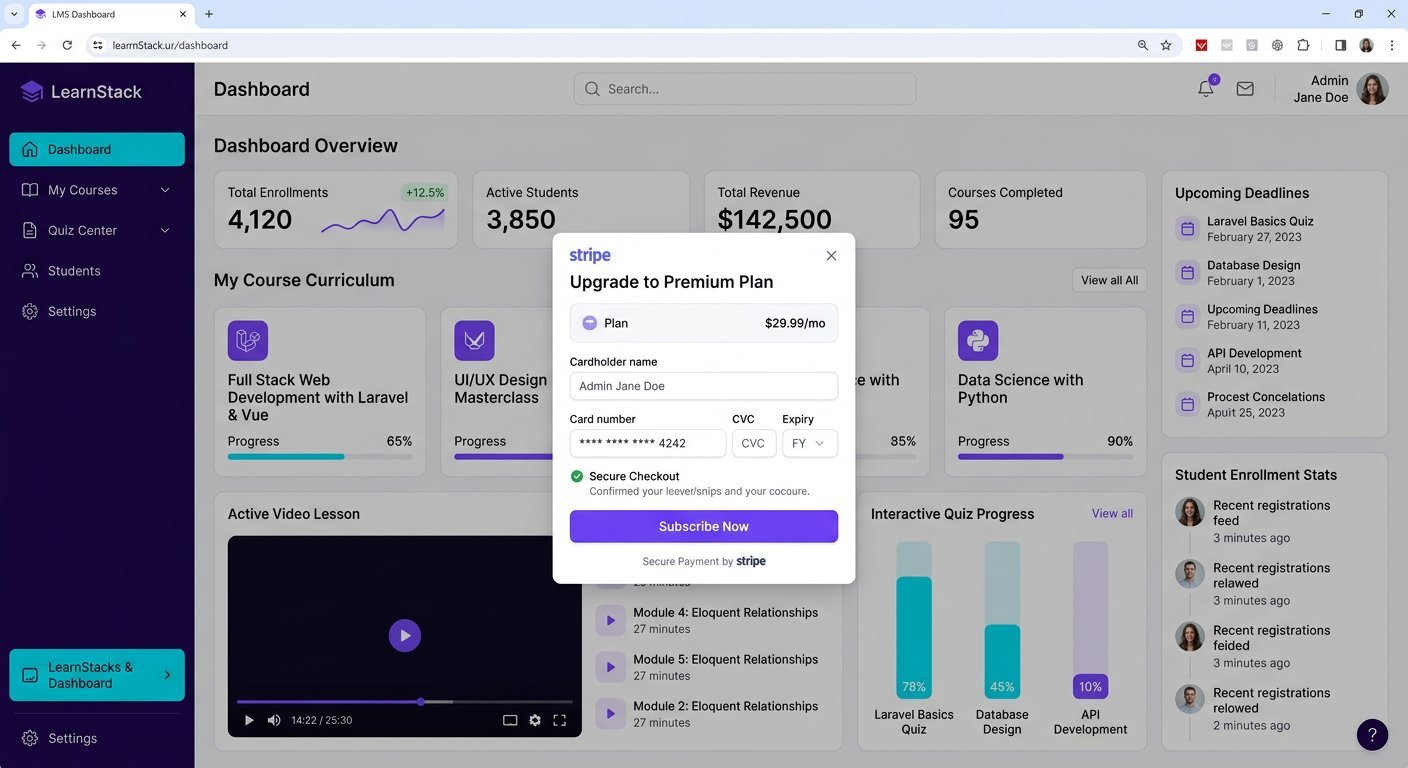Enter fullscreen on the video lesson

559,720
